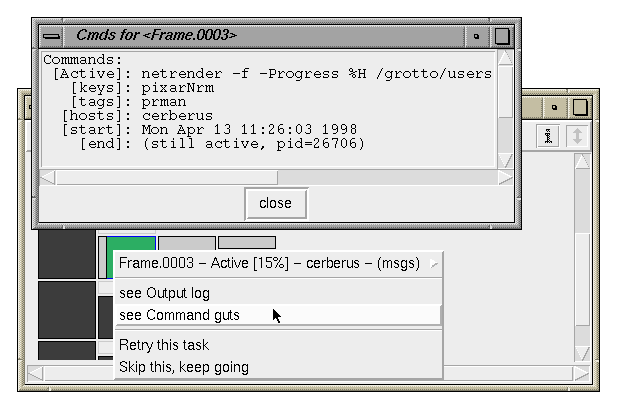Select the rightmost gray task block
Screen dimensions: 618x408
pos(247,242)
